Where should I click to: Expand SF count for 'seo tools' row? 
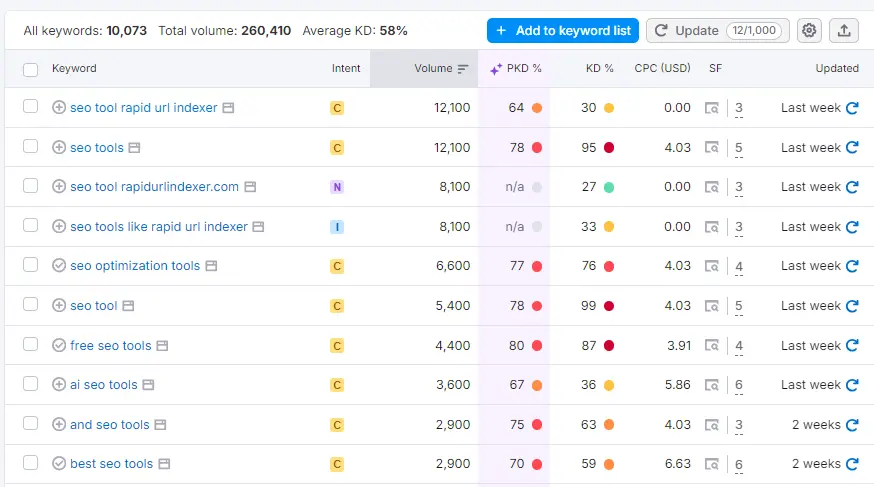pos(739,148)
